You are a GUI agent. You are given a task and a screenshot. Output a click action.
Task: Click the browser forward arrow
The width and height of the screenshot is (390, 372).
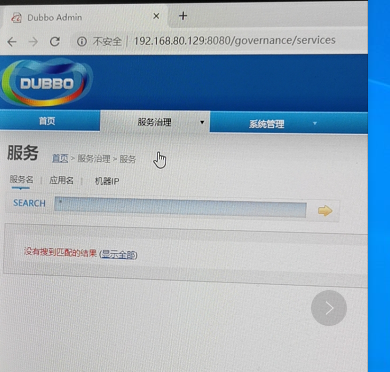(x=33, y=42)
